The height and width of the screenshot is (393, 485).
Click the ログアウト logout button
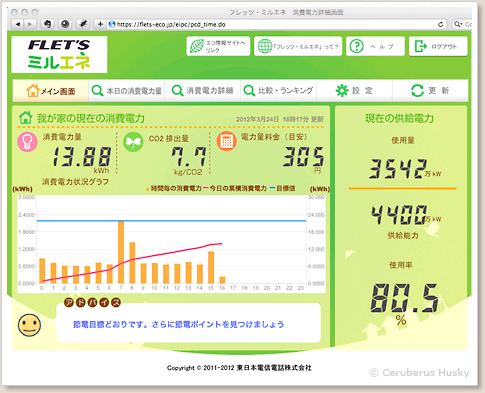tap(438, 46)
